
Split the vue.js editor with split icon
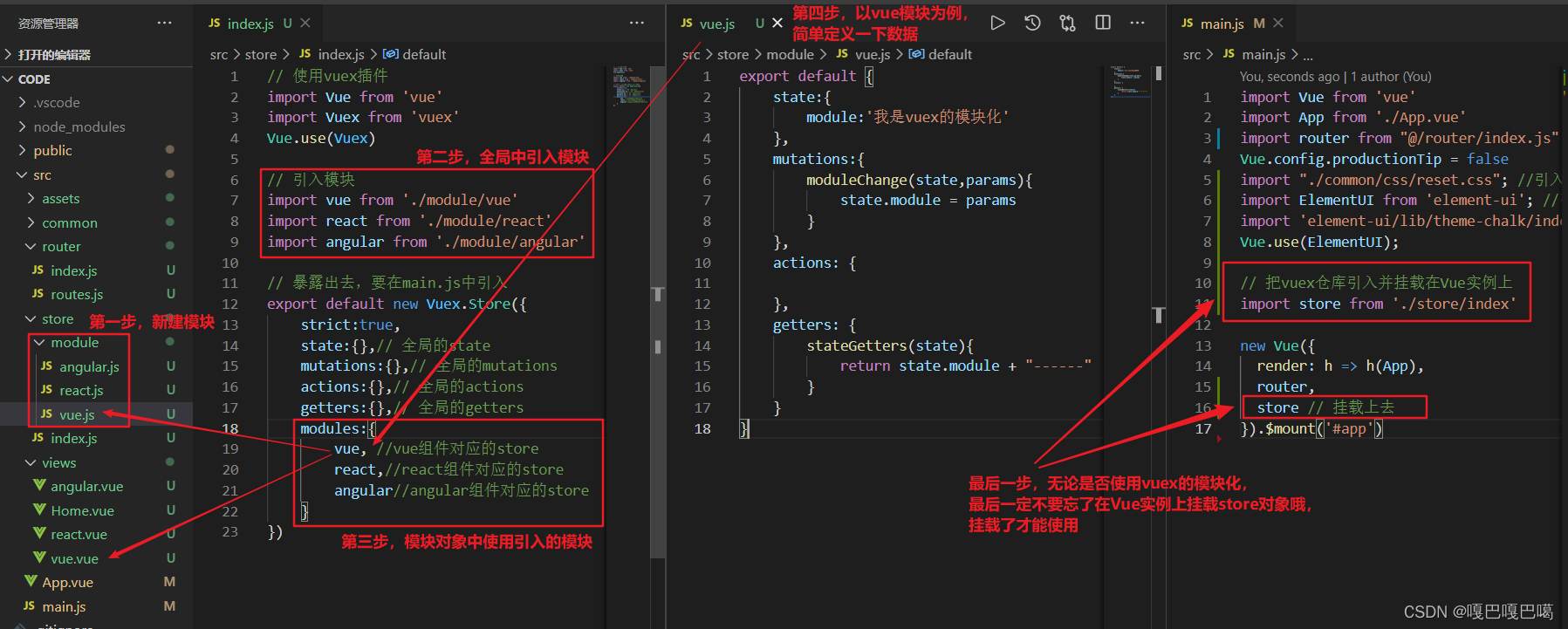click(1103, 23)
